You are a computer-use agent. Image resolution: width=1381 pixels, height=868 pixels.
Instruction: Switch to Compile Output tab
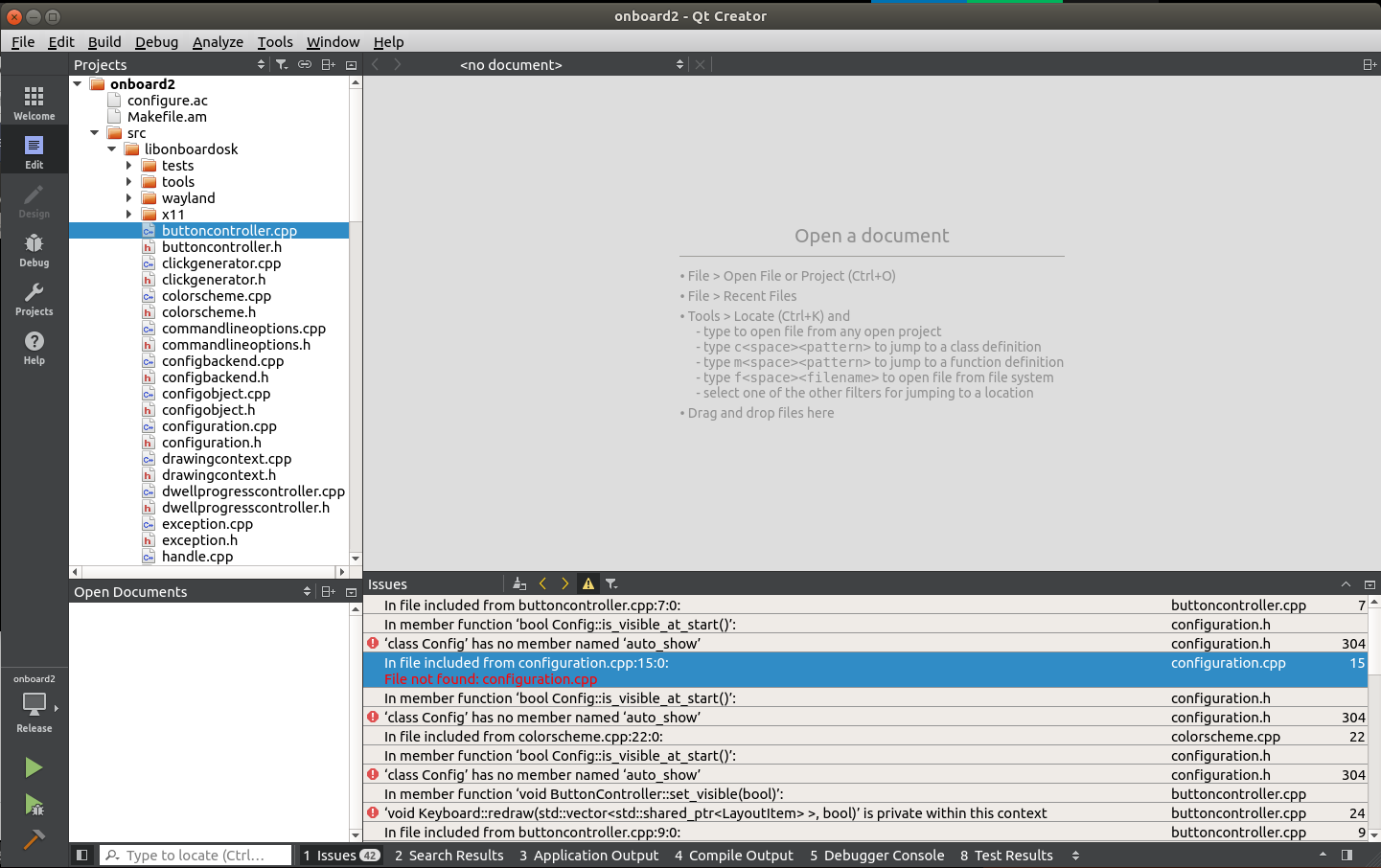click(x=733, y=856)
